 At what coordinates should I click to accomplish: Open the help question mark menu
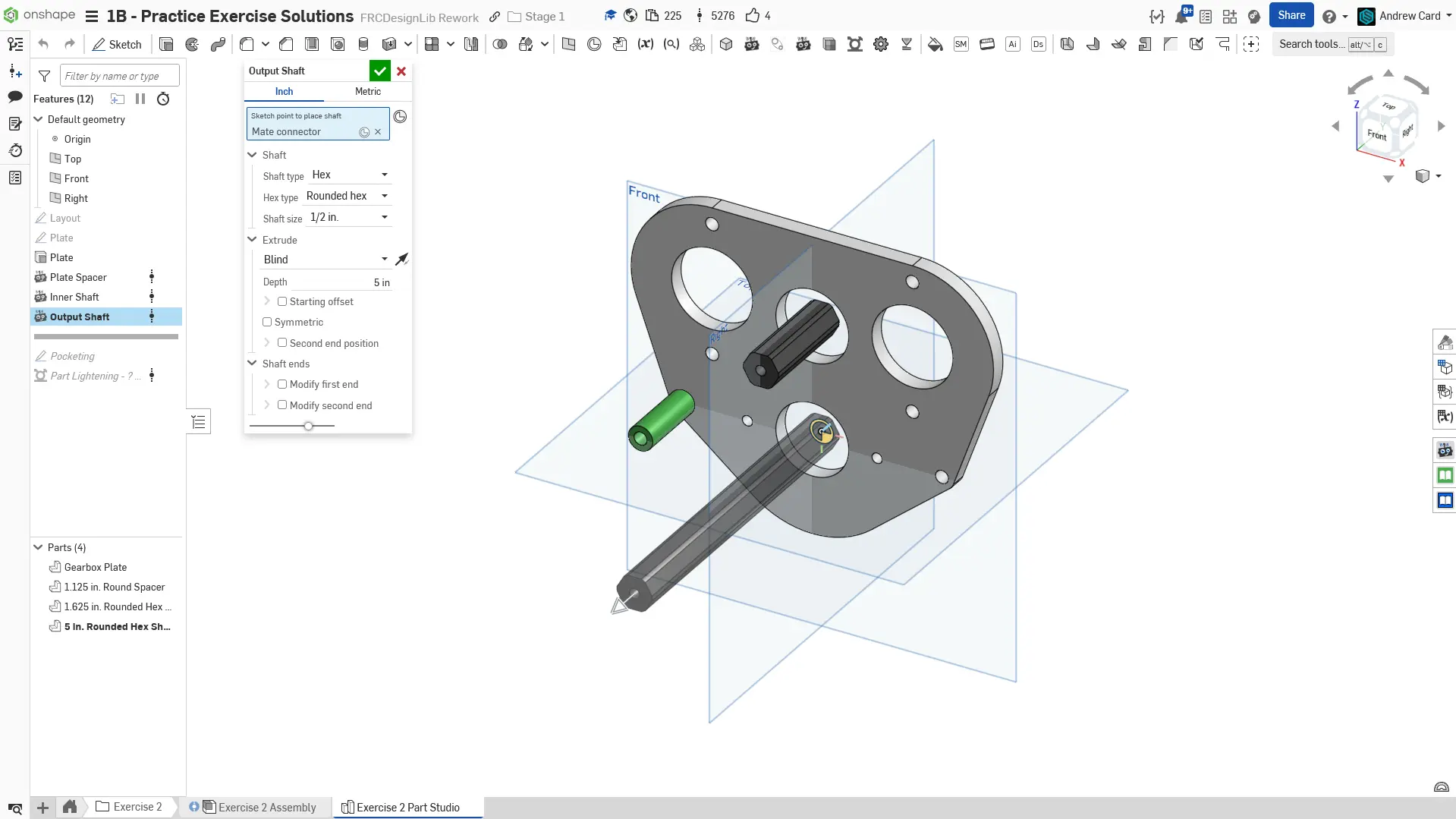(1329, 16)
